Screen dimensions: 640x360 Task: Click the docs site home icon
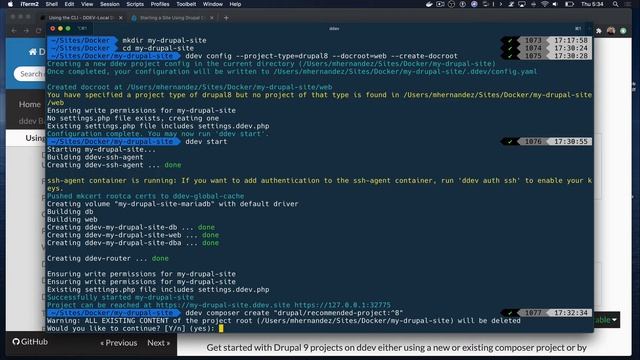[x=33, y=51]
